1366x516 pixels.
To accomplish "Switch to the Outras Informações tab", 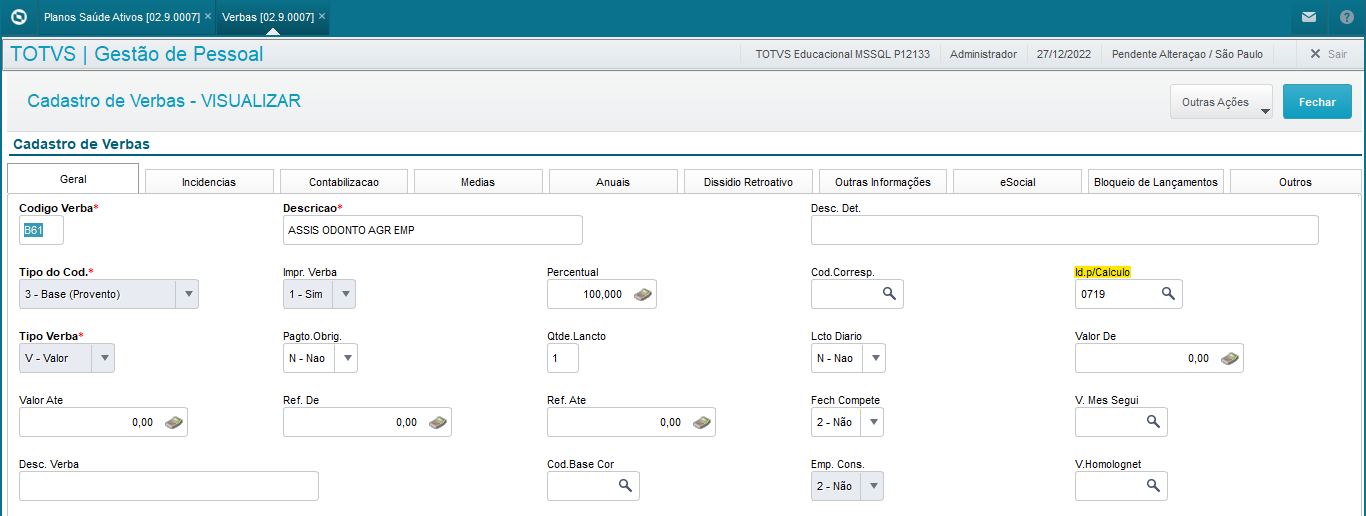I will point(883,182).
